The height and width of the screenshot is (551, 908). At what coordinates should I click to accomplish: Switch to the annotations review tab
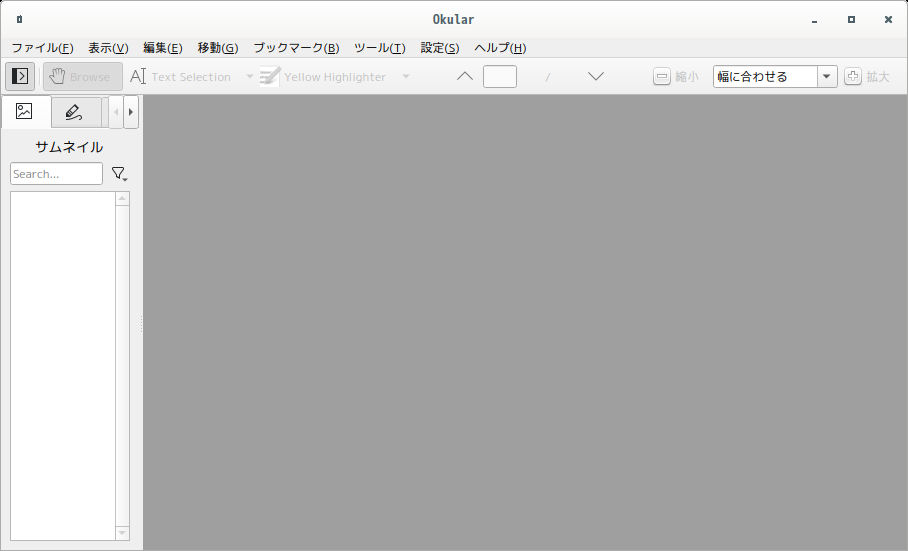pyautogui.click(x=76, y=112)
